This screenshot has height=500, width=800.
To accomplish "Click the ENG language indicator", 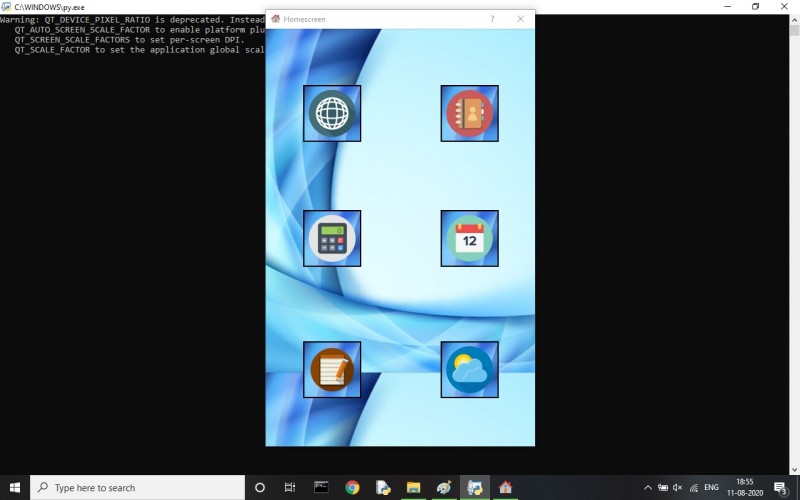I will 711,488.
